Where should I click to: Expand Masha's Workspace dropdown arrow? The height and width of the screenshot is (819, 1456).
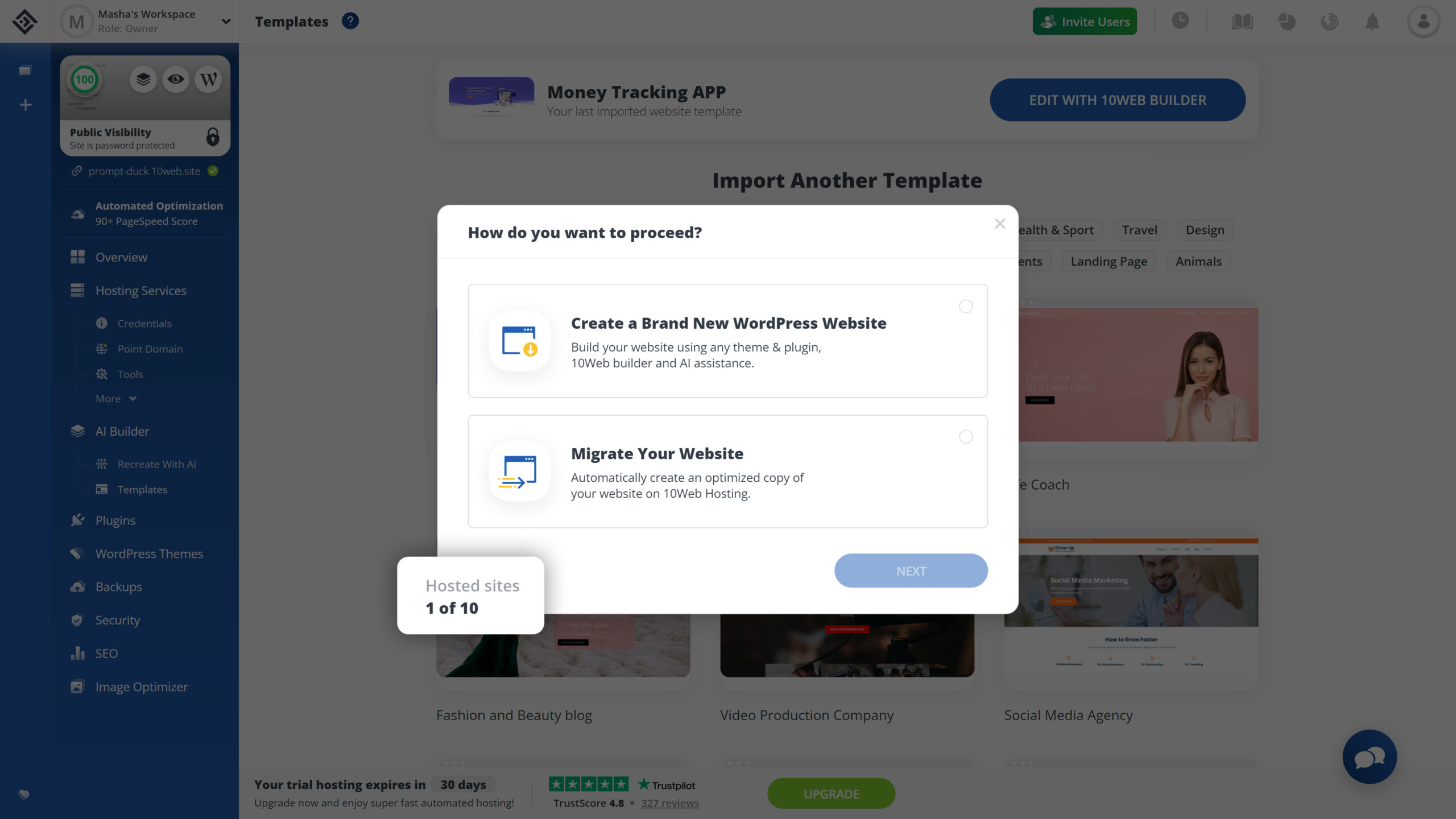[x=226, y=22]
